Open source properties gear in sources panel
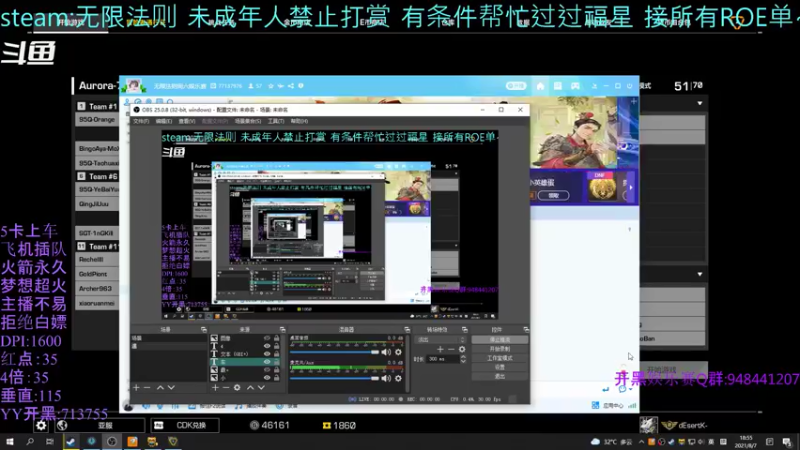This screenshot has height=450, width=800. point(237,388)
